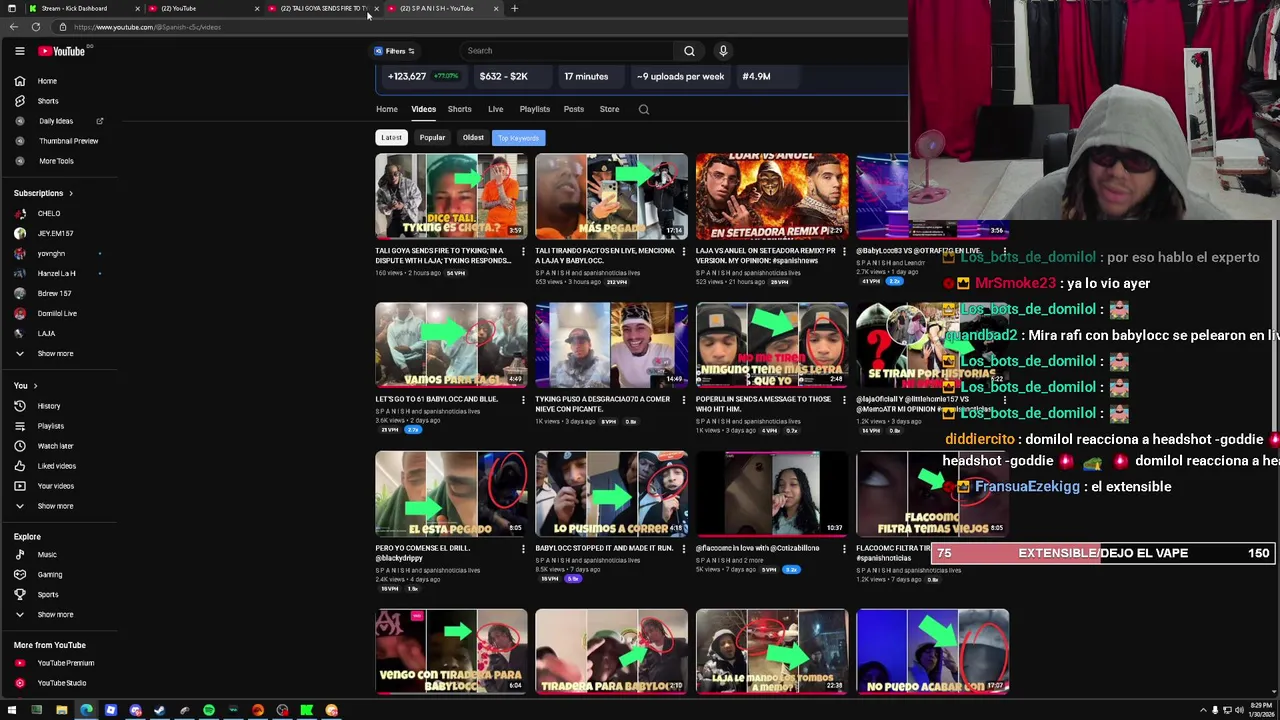The width and height of the screenshot is (1280, 720).
Task: Show more subscriptions
Action: click(55, 353)
